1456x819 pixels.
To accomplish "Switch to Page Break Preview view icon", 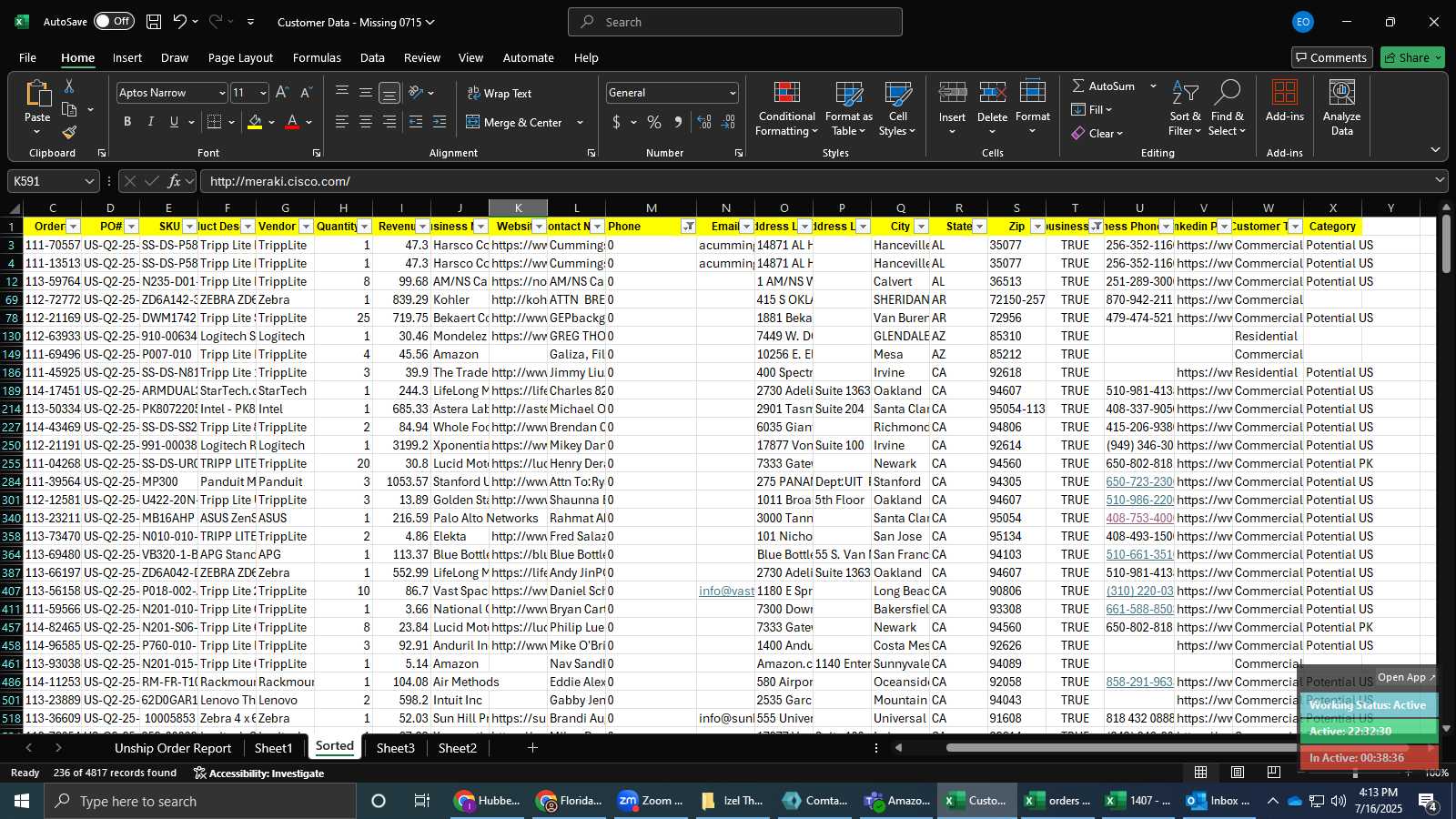I will pyautogui.click(x=1273, y=773).
